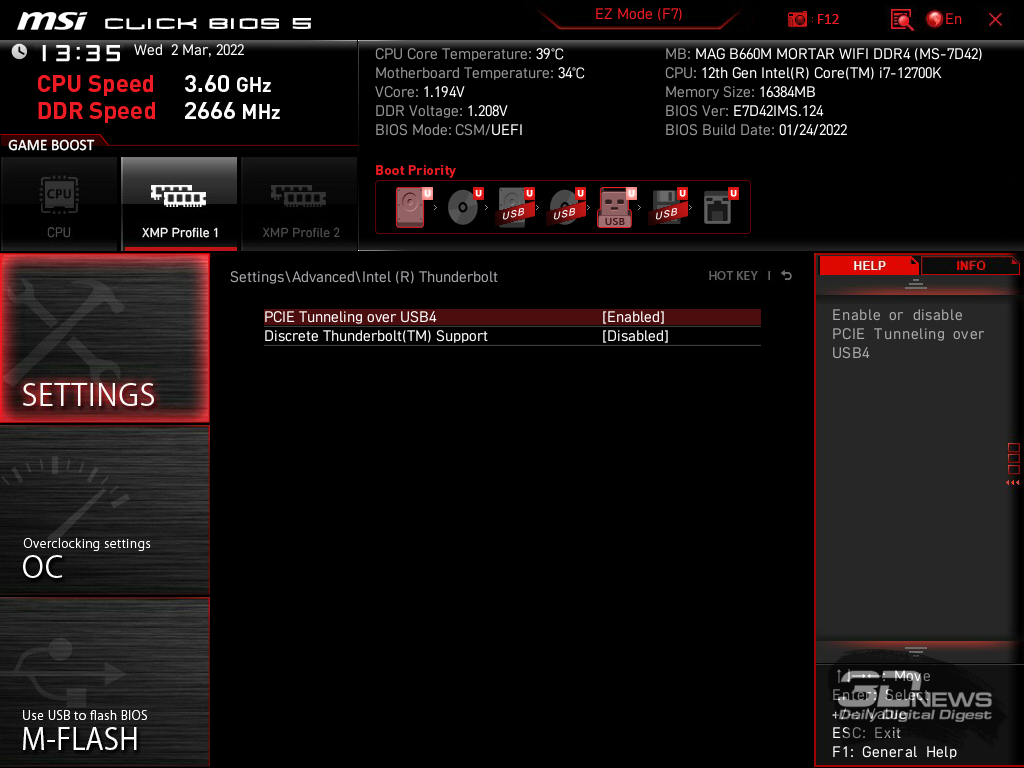Click the DDR Speed 2666 MHz readout
The height and width of the screenshot is (768, 1024).
coord(159,111)
